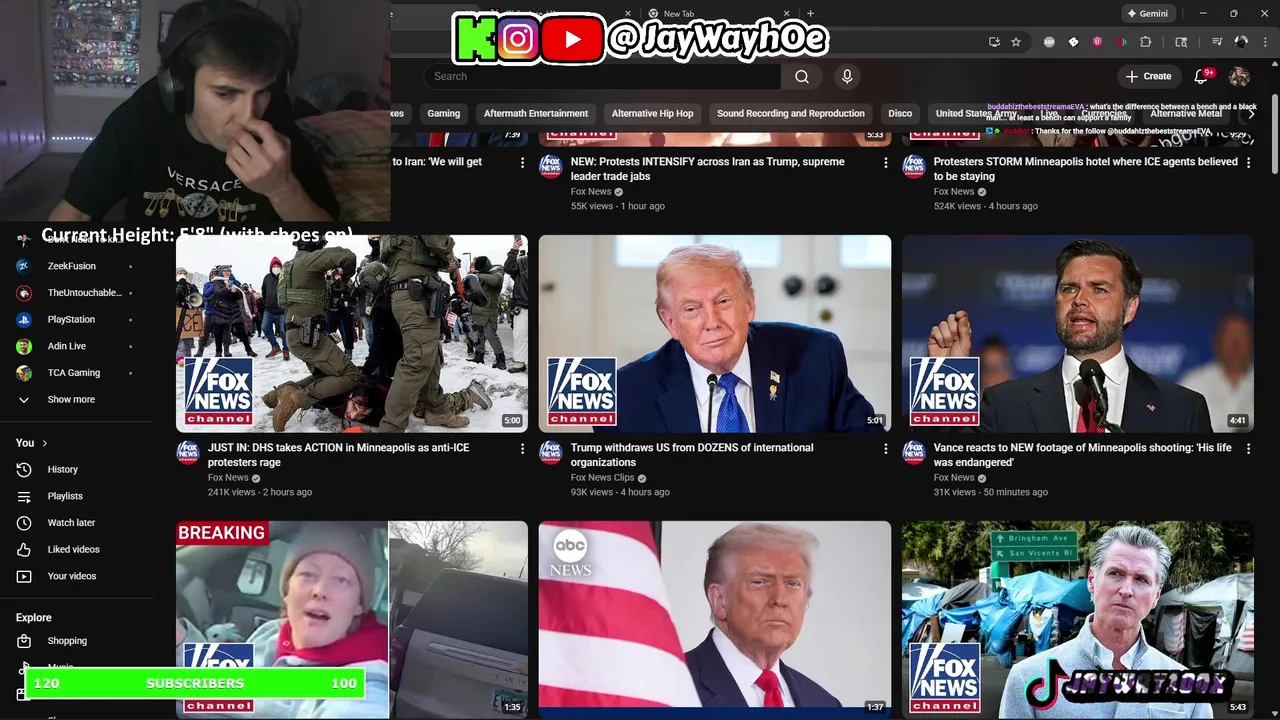The height and width of the screenshot is (720, 1280).
Task: Select the Alternative Hip Hop chip
Action: tap(652, 113)
